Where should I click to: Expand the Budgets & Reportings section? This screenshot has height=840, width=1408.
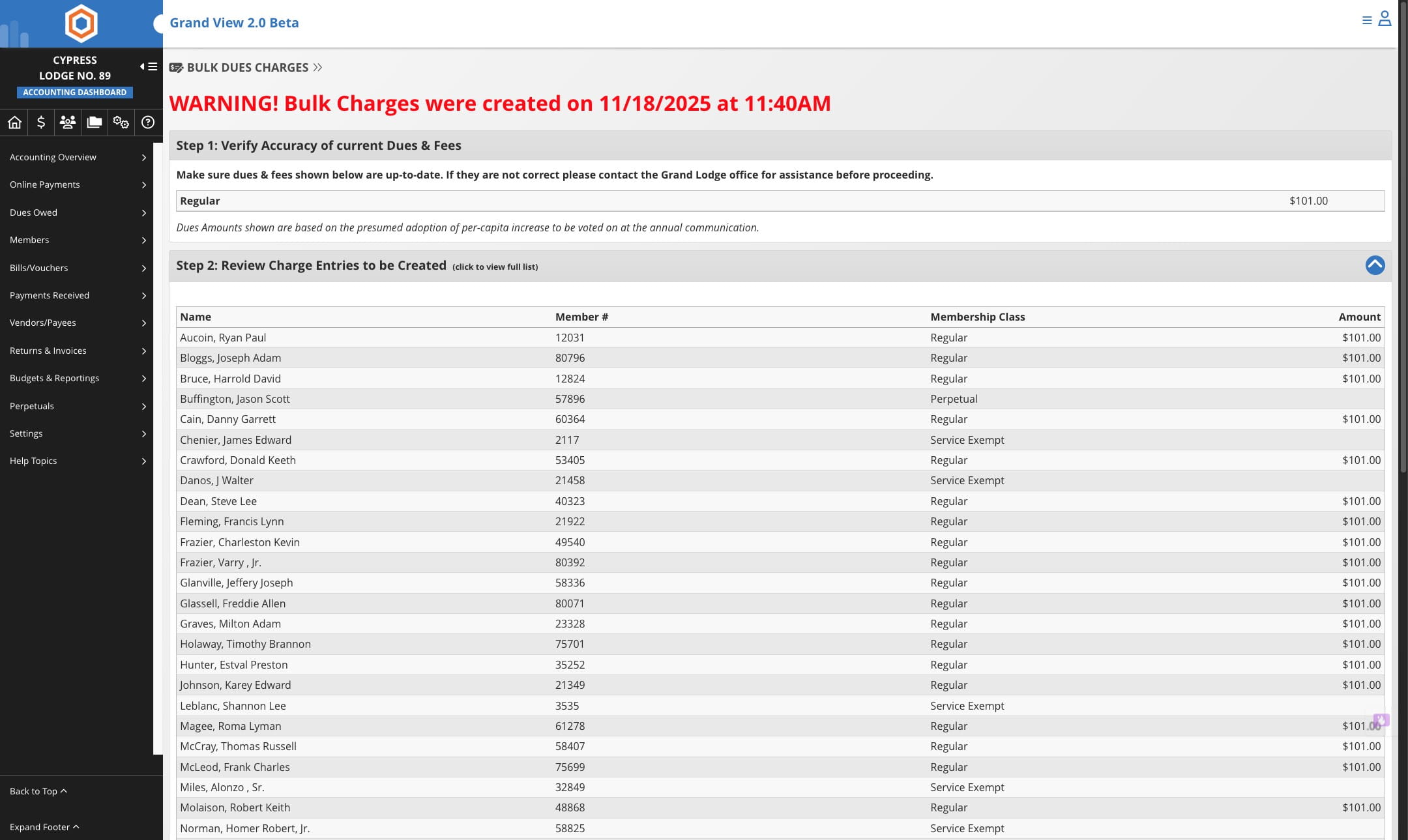[77, 378]
